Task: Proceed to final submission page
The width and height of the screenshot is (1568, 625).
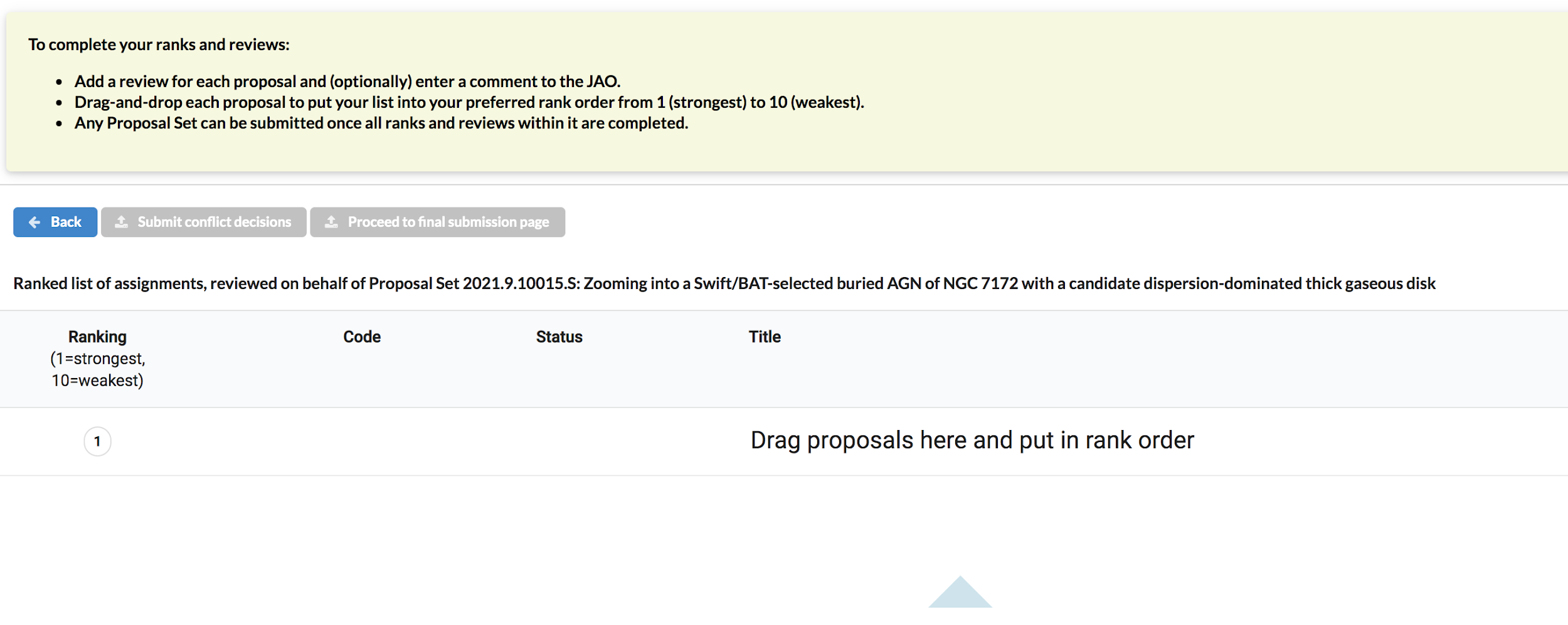Action: (448, 222)
